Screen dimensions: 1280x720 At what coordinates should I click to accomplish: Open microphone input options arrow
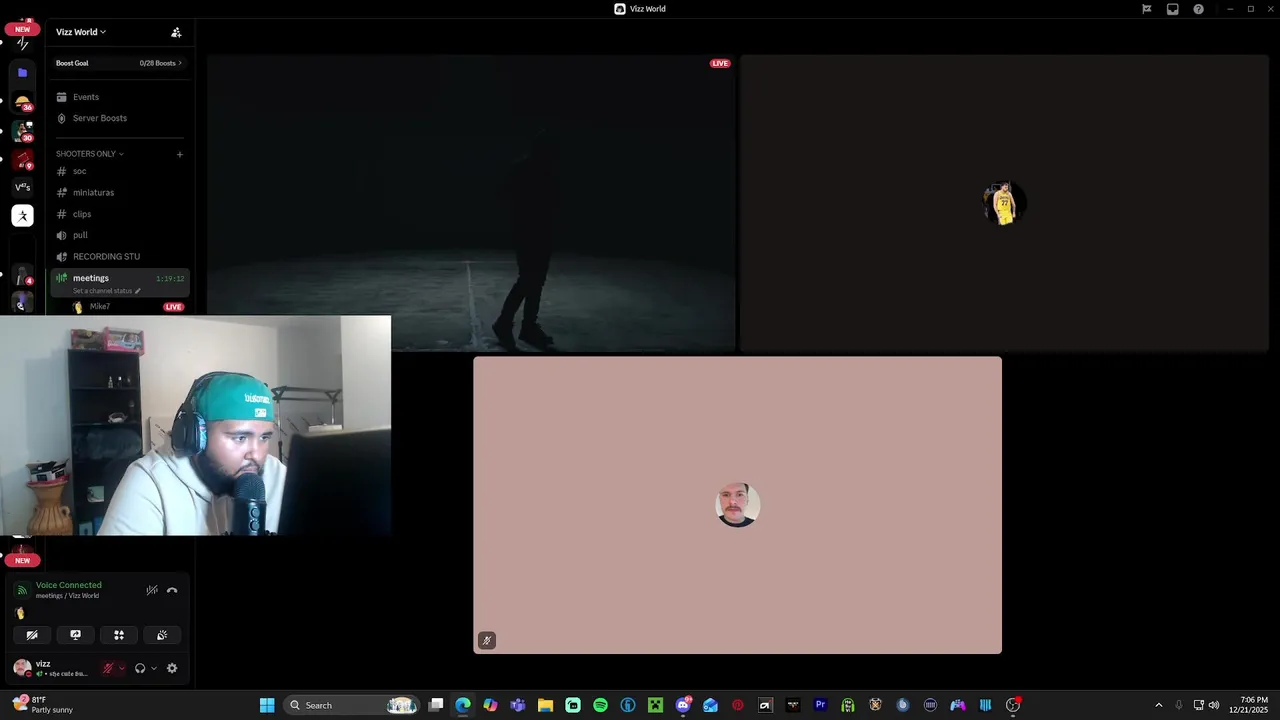click(122, 668)
